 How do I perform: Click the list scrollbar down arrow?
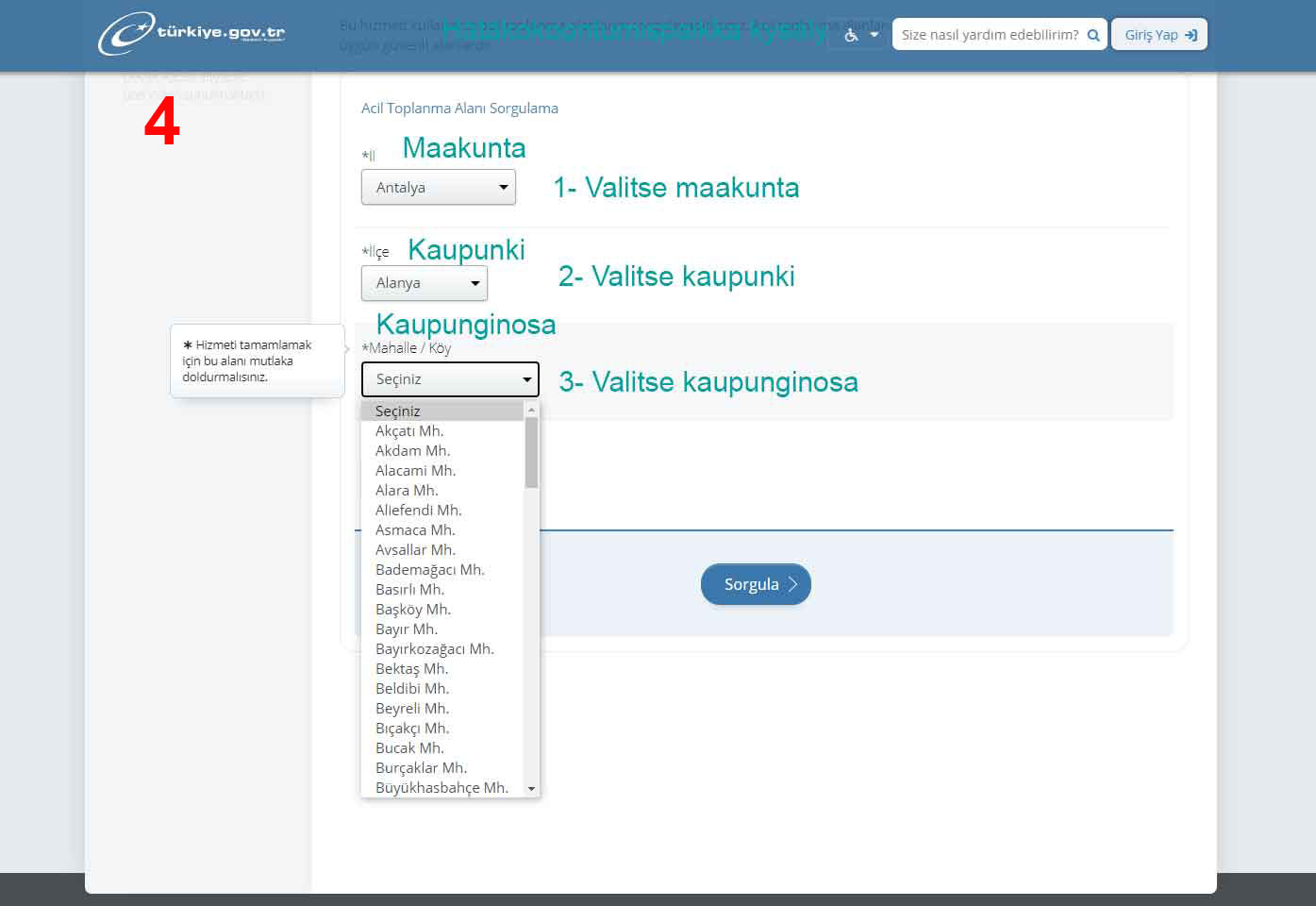532,788
